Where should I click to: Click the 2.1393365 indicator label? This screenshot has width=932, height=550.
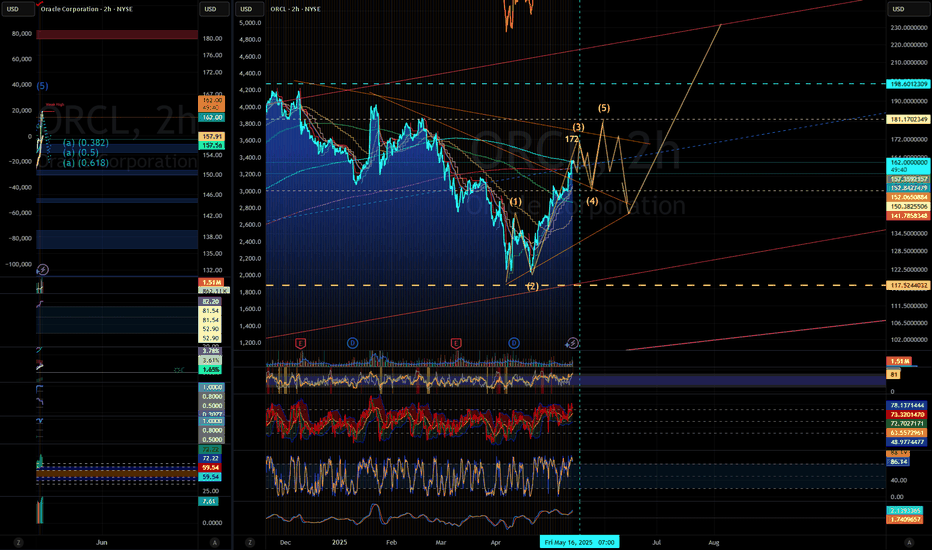click(x=905, y=511)
